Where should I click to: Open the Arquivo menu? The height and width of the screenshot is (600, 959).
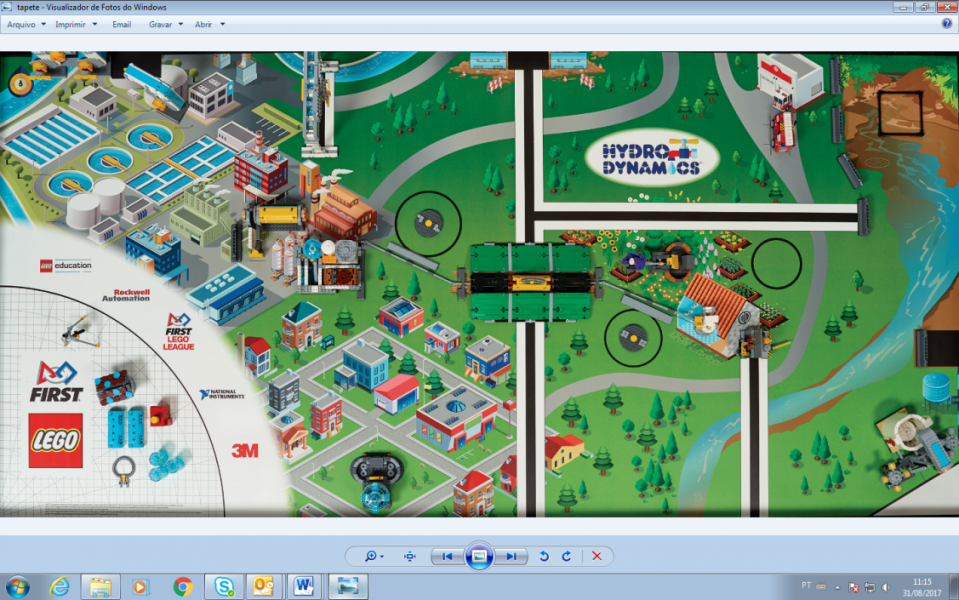[x=26, y=24]
